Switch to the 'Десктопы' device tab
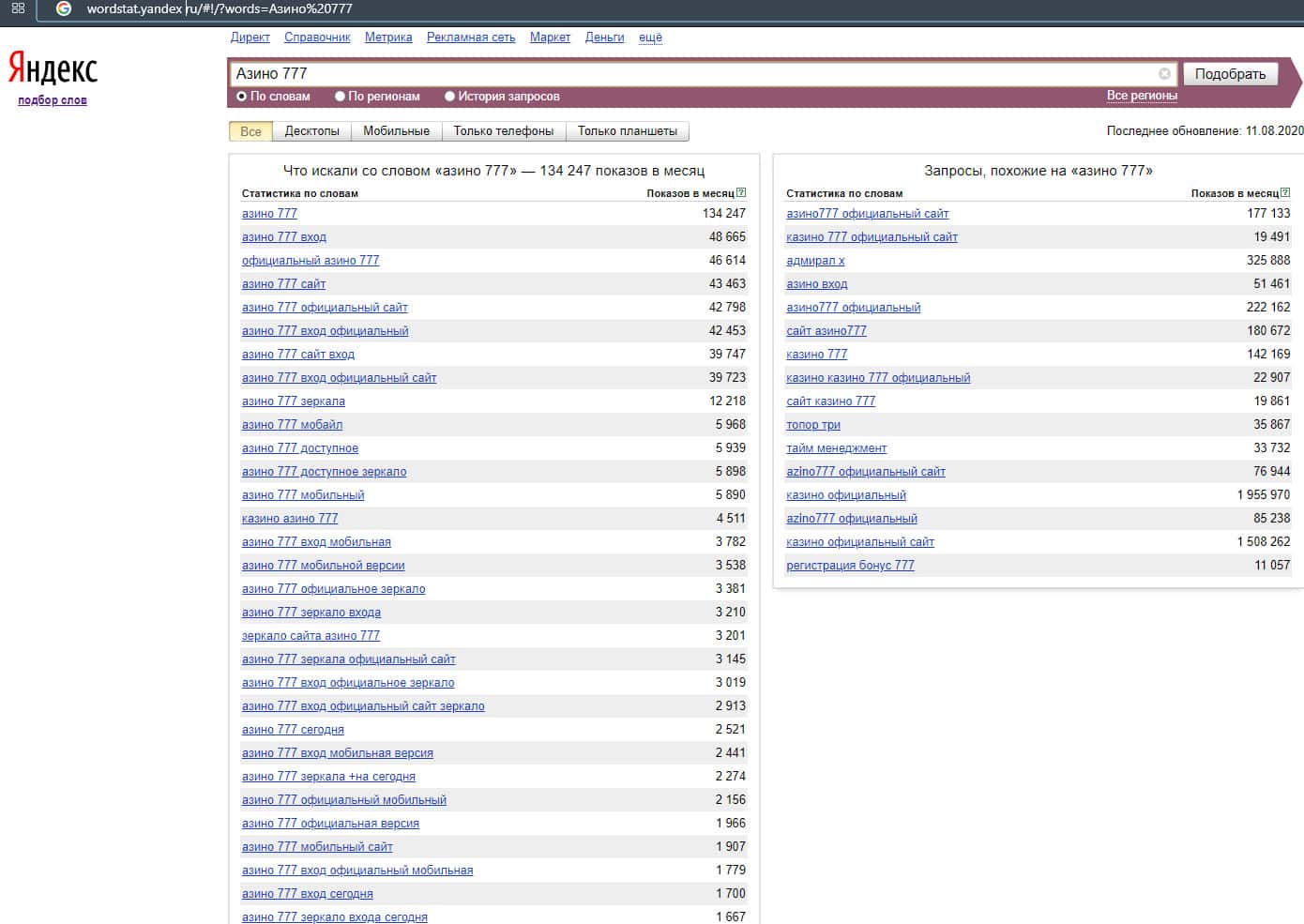 (x=311, y=131)
